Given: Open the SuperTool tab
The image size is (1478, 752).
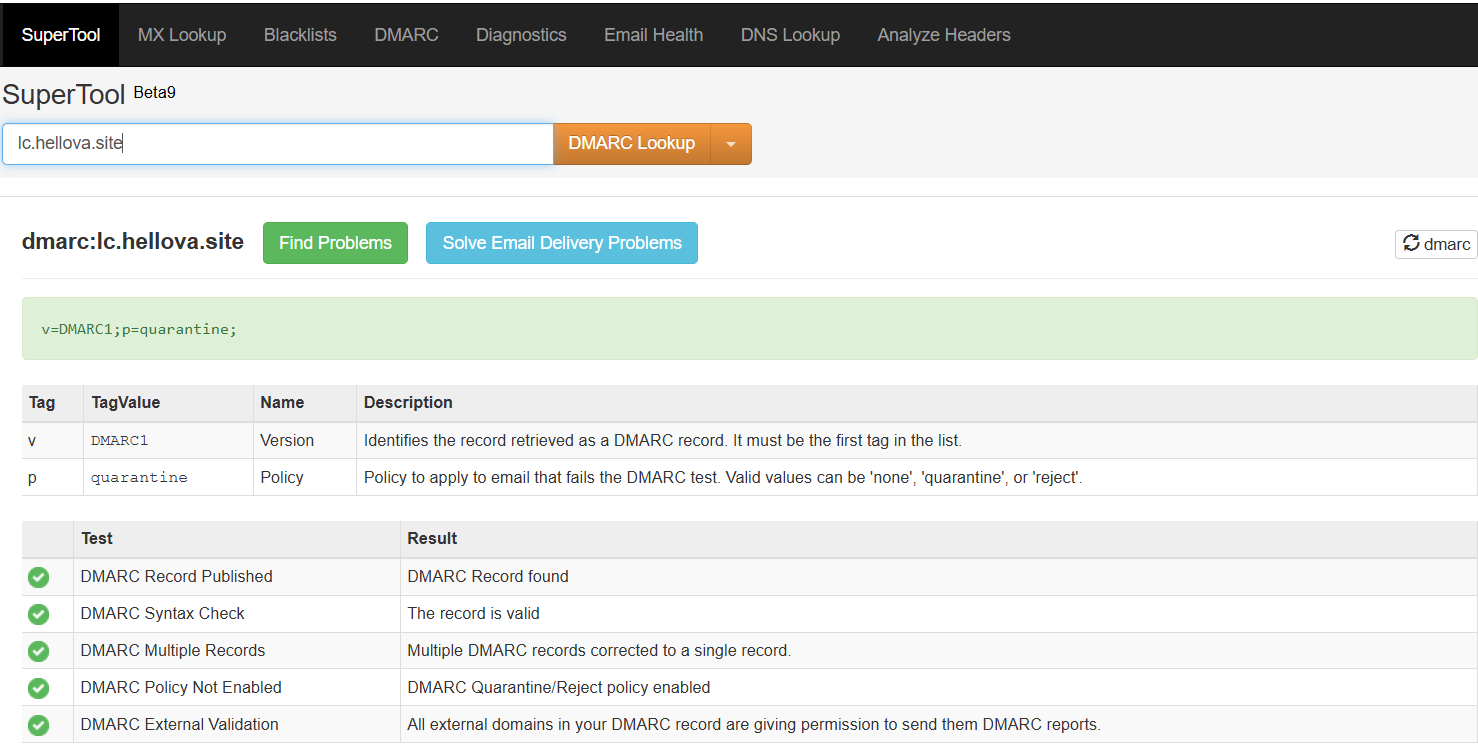Looking at the screenshot, I should pos(60,35).
